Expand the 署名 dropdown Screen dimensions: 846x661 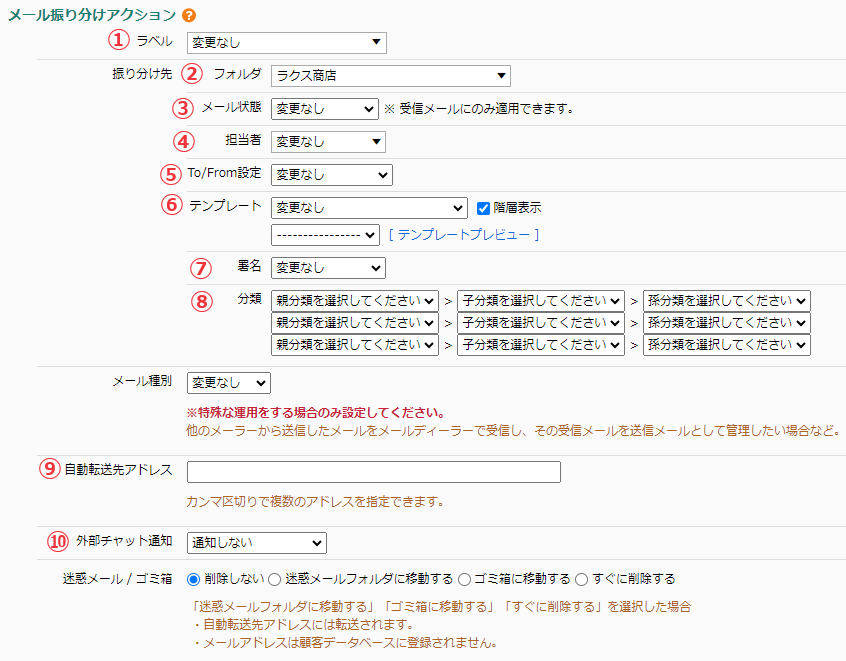point(327,268)
